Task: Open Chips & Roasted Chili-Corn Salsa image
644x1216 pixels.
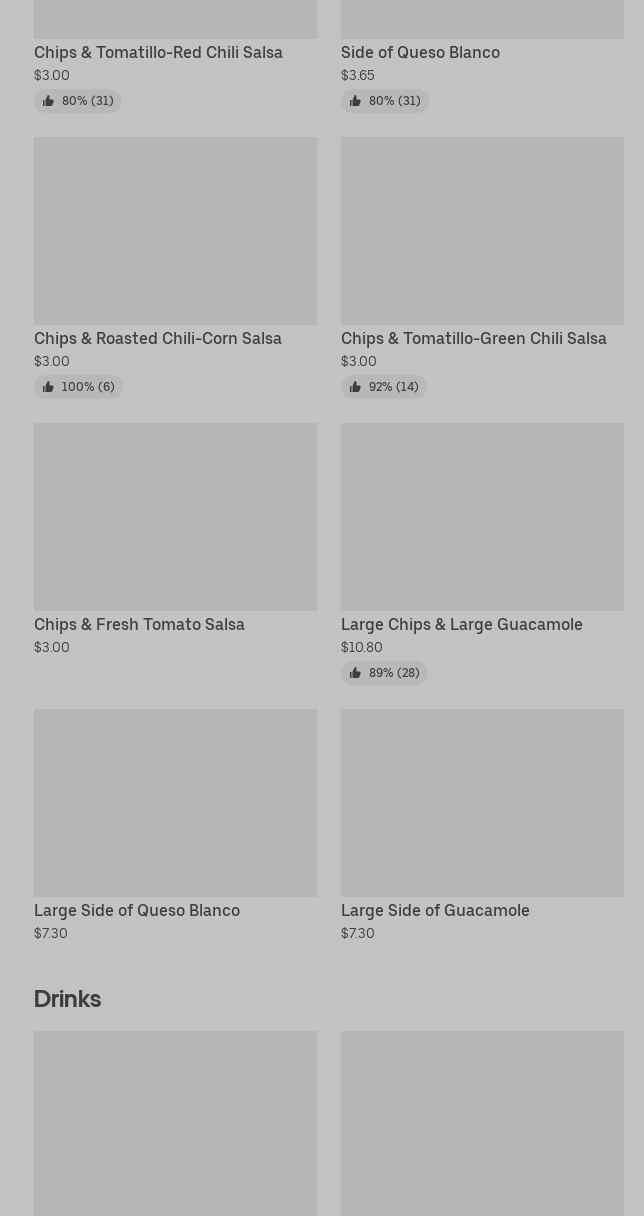Action: click(x=175, y=231)
